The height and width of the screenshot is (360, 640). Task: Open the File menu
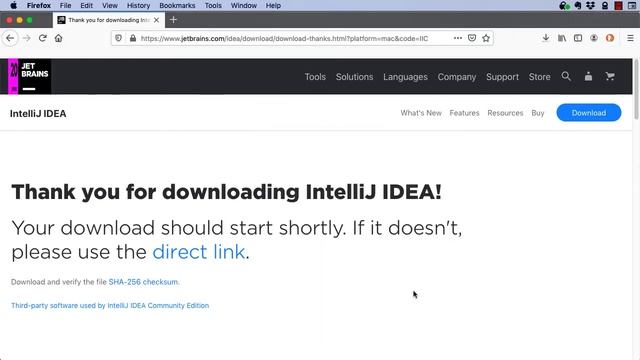(65, 5)
